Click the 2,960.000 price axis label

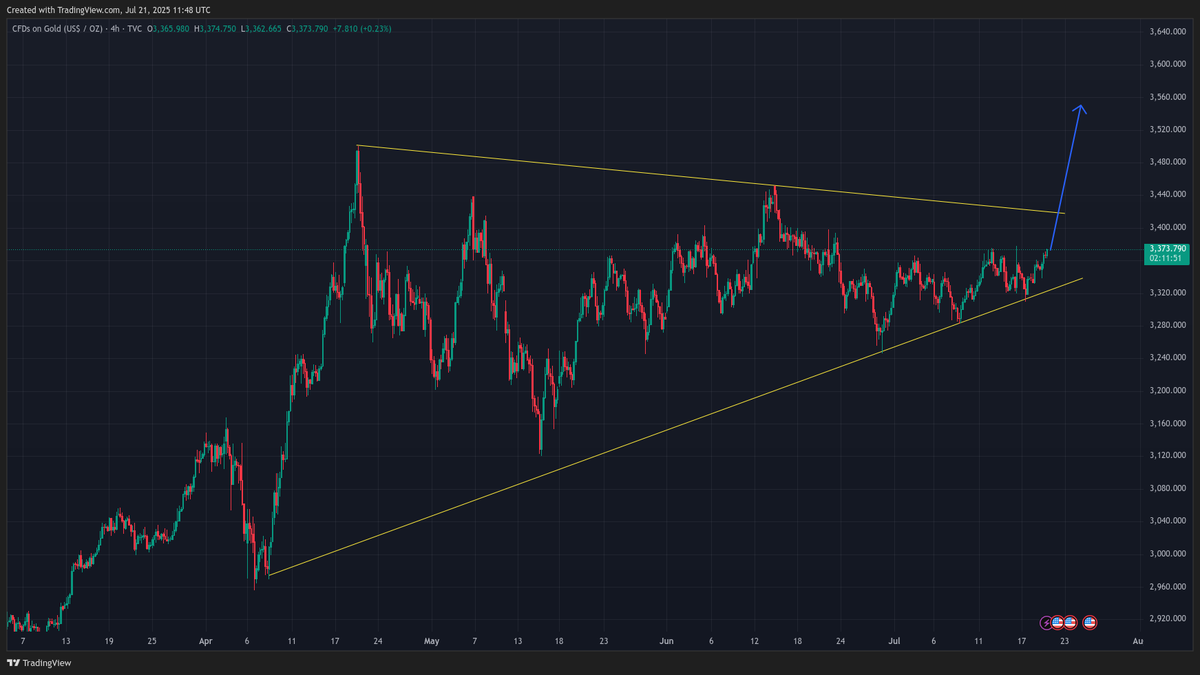(x=1168, y=585)
